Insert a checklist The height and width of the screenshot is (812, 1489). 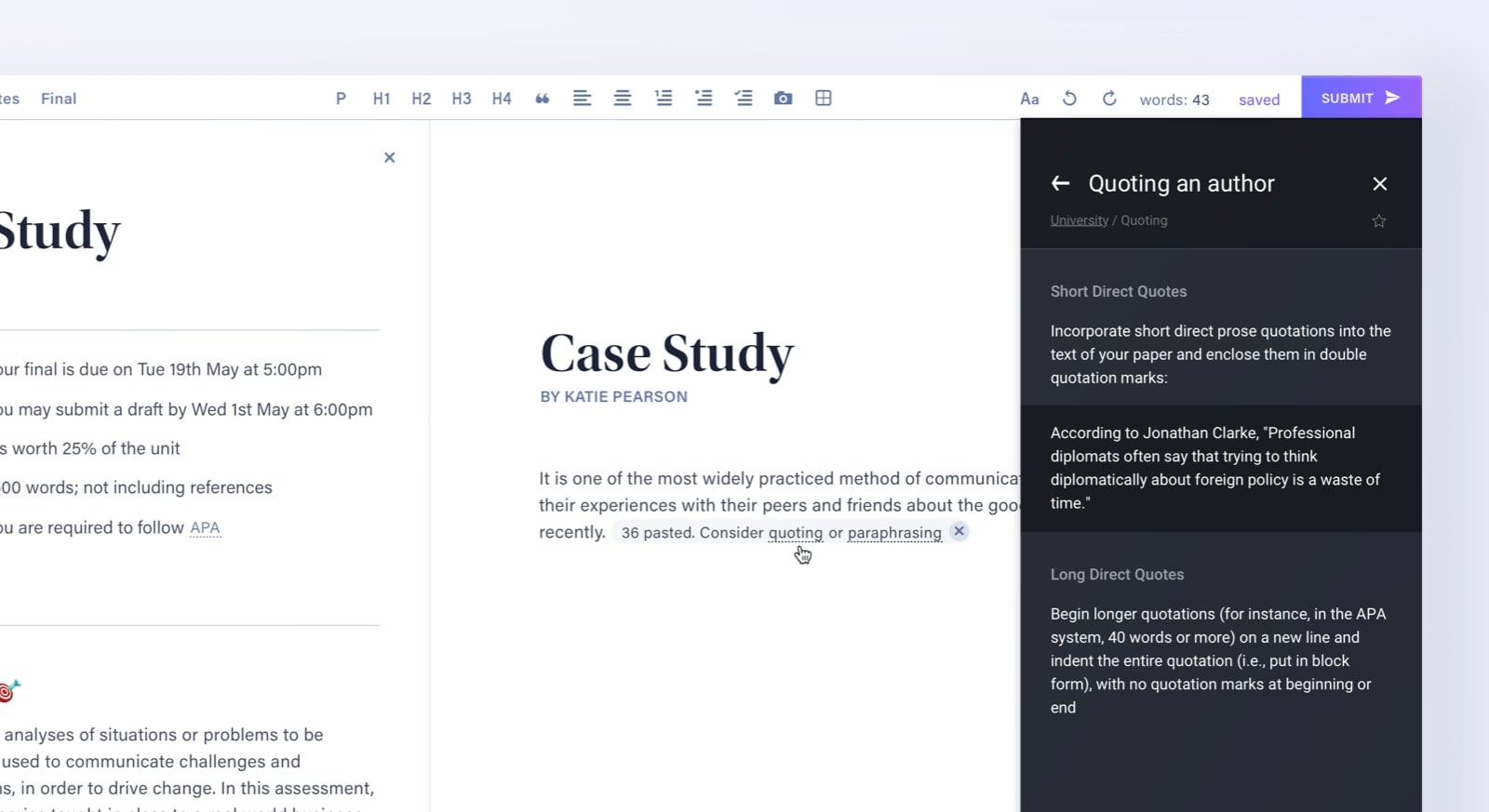click(744, 99)
